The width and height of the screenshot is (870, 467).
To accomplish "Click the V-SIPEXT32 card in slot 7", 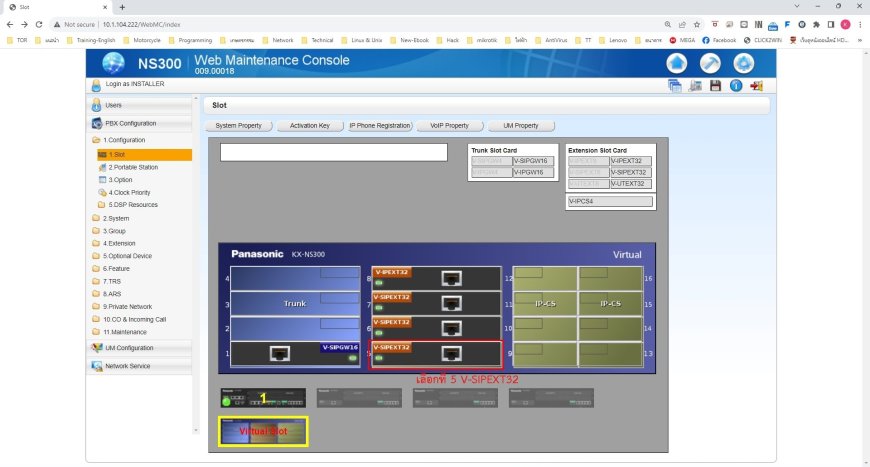I will tap(437, 303).
